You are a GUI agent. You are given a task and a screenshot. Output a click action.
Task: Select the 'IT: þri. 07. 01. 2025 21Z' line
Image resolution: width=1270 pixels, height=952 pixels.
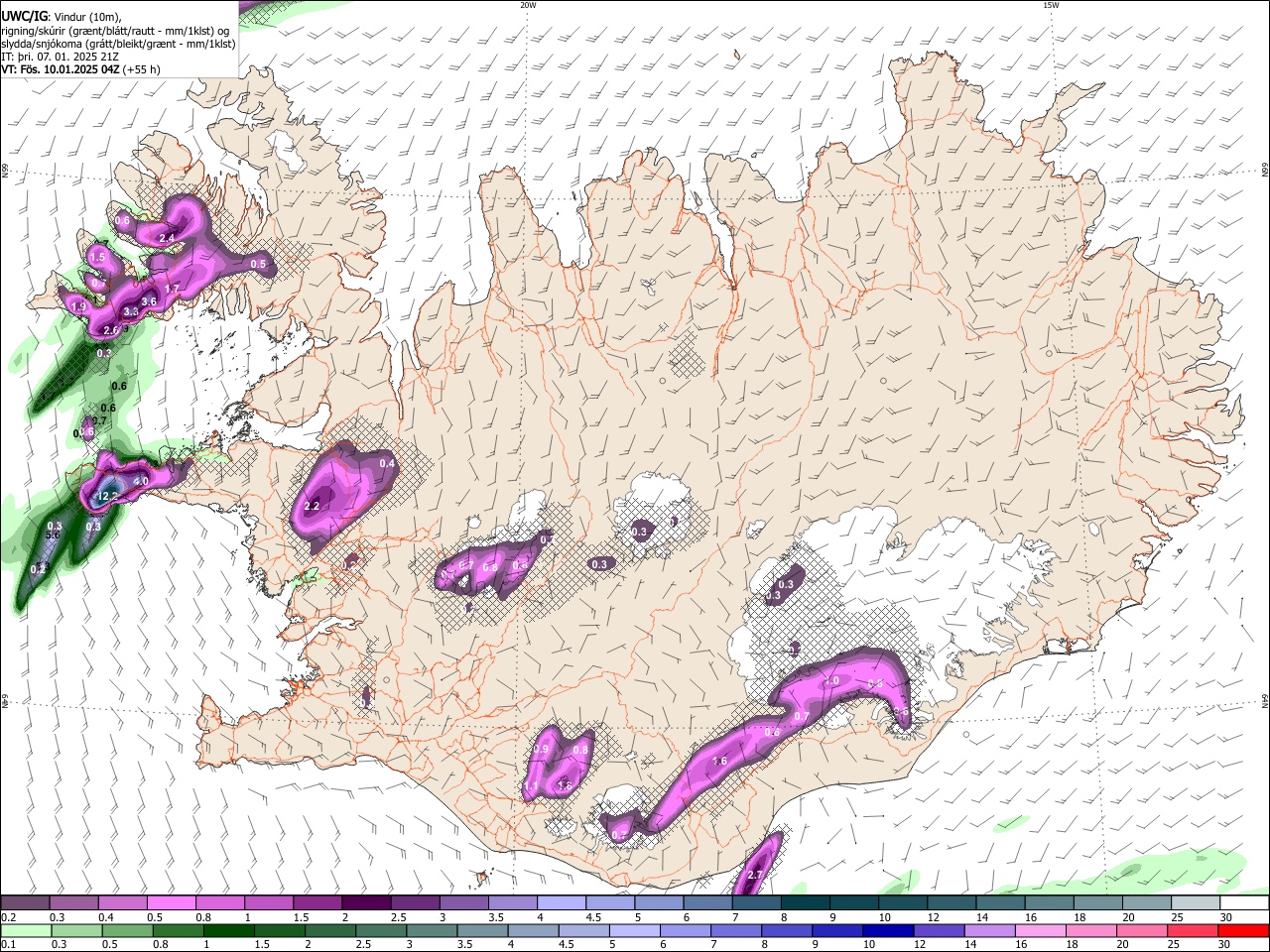coord(61,57)
